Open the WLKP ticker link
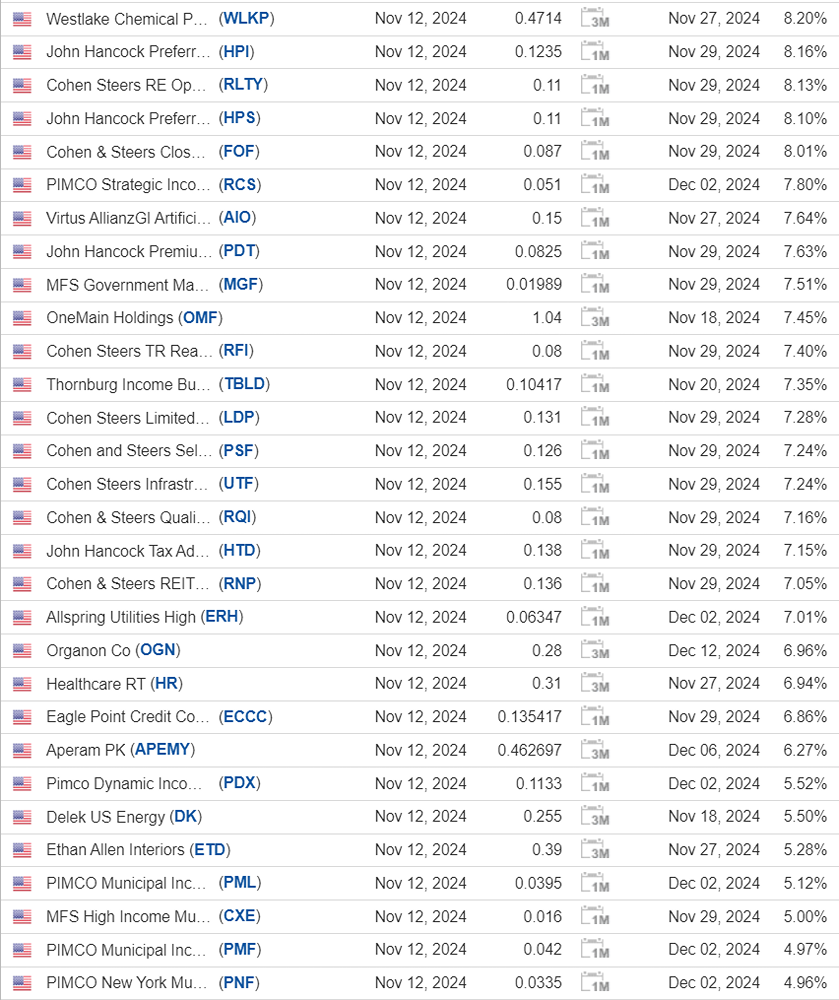The image size is (839, 1000). [246, 18]
